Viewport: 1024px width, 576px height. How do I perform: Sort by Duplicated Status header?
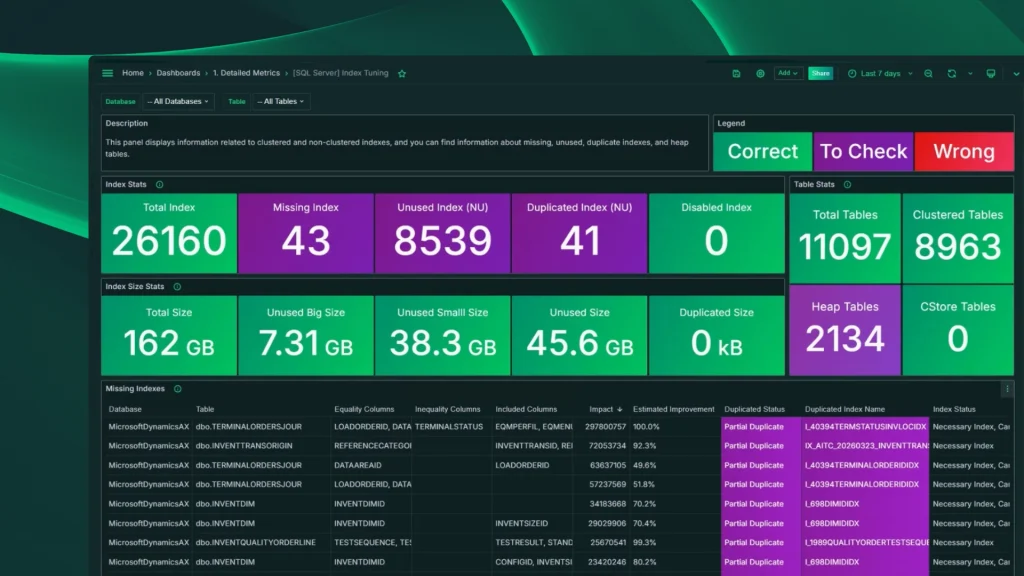point(754,409)
